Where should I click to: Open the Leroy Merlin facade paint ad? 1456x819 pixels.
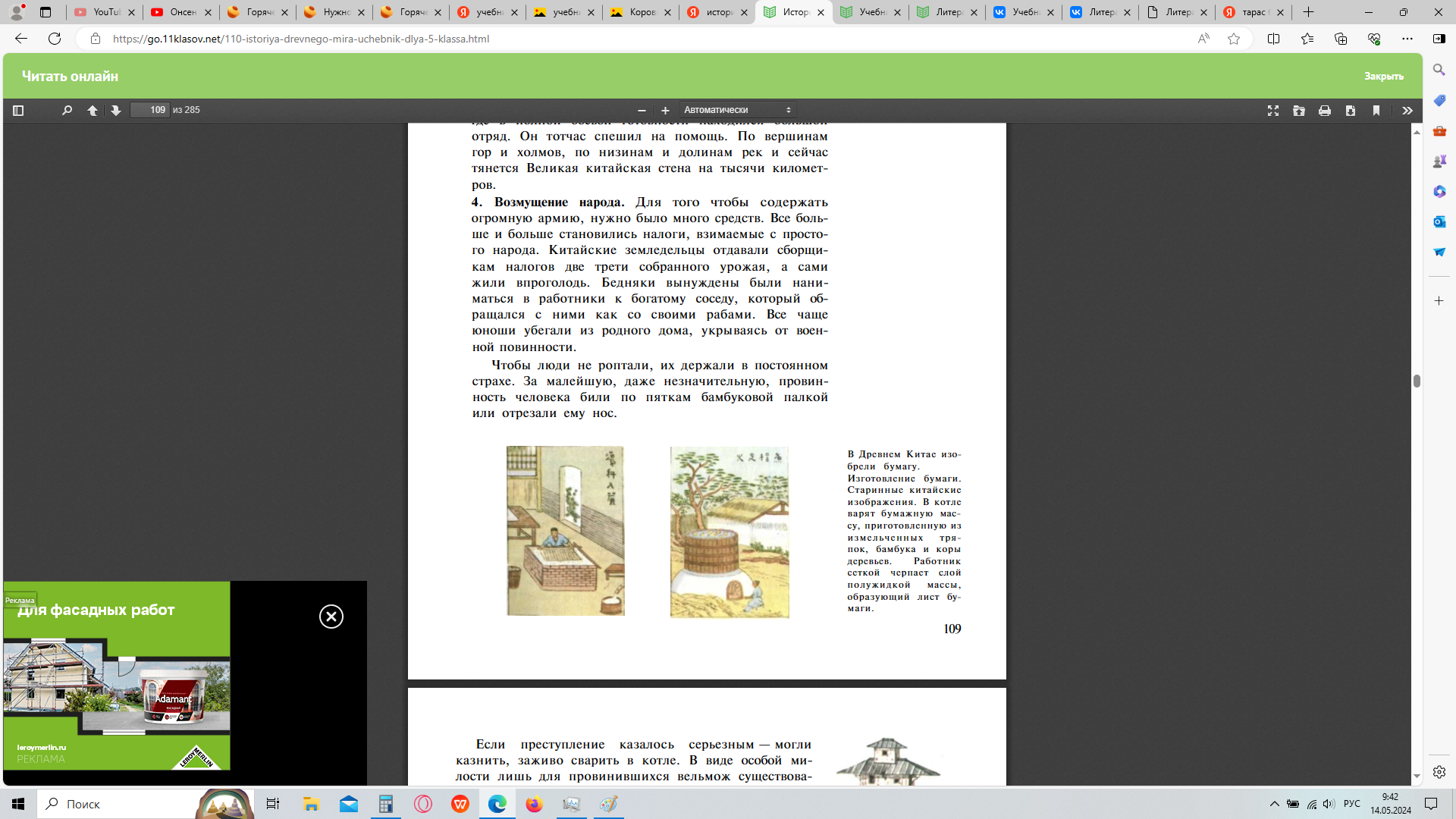(x=117, y=676)
